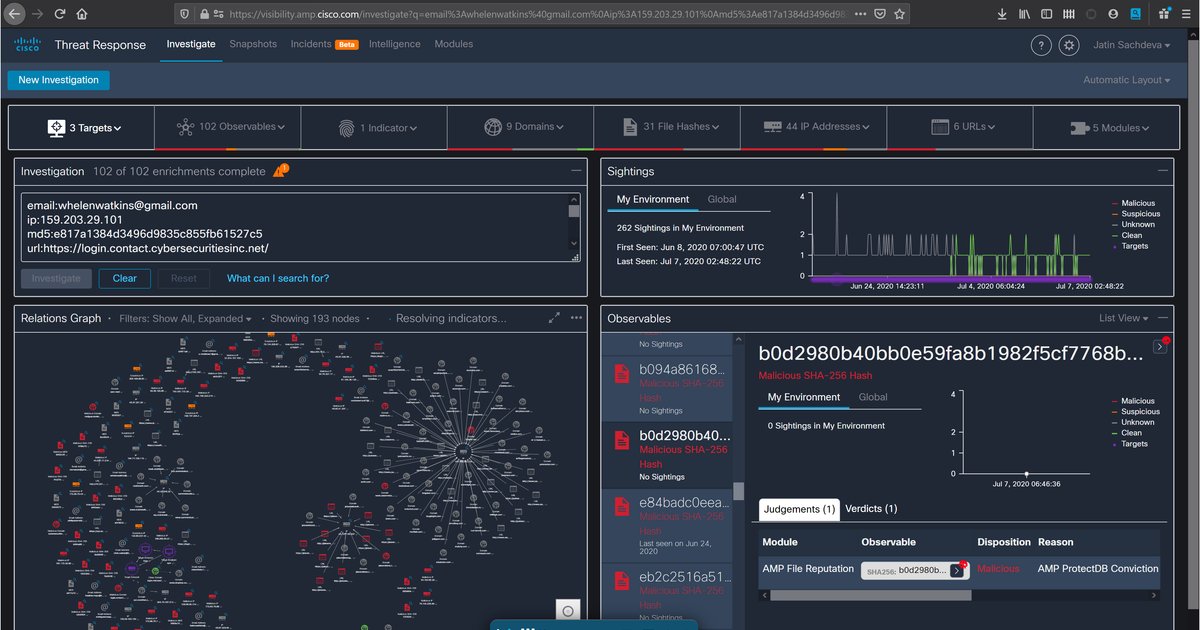Open the 6 URLs dropdown
1200x630 pixels.
click(x=962, y=127)
